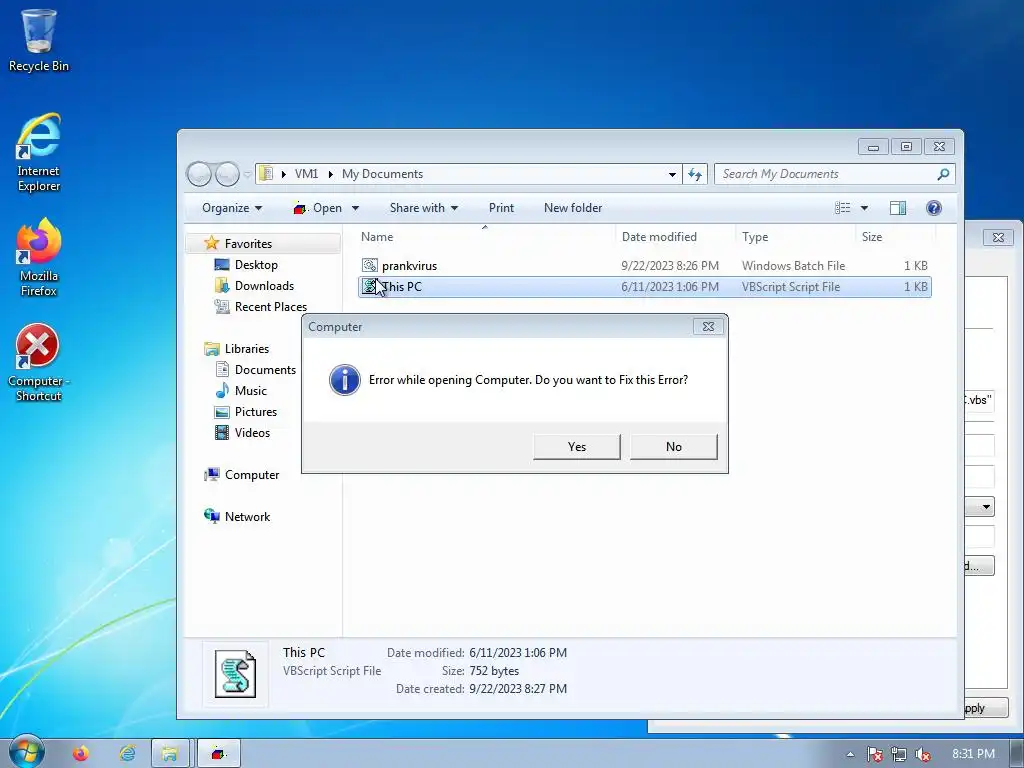Click the VBScript thumbnail in details pane

235,674
